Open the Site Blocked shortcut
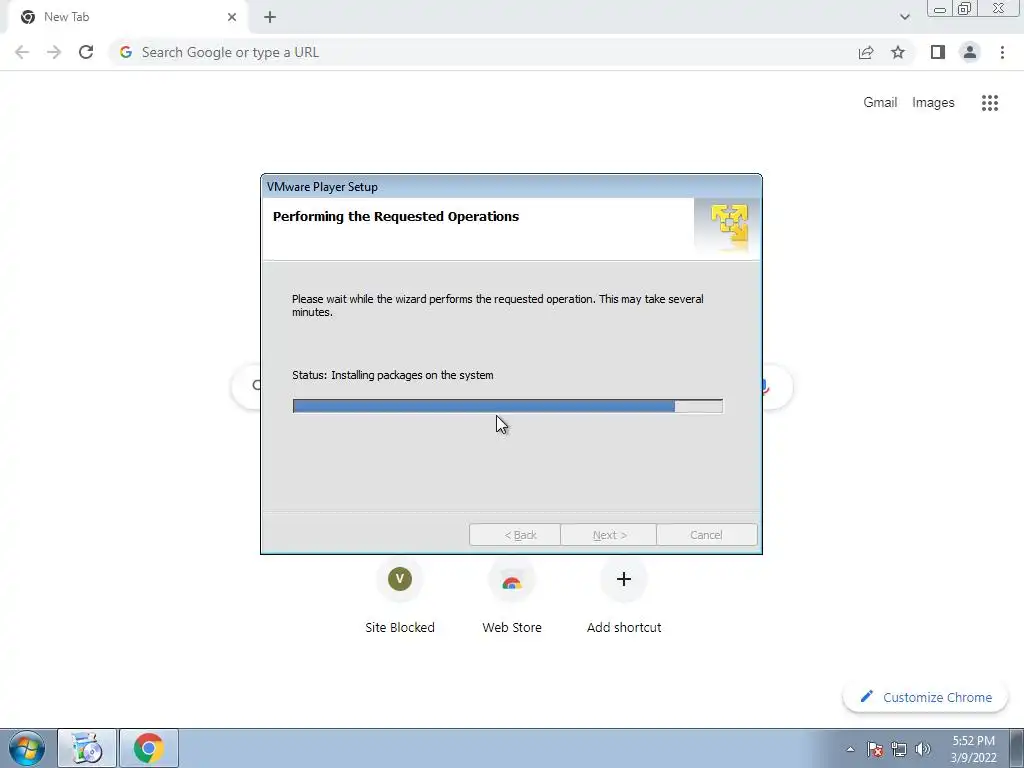Viewport: 1024px width, 768px height. (x=400, y=596)
